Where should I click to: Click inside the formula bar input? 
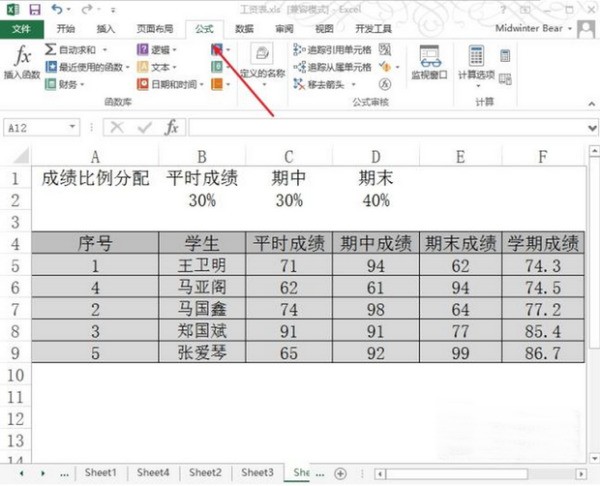[x=386, y=127]
